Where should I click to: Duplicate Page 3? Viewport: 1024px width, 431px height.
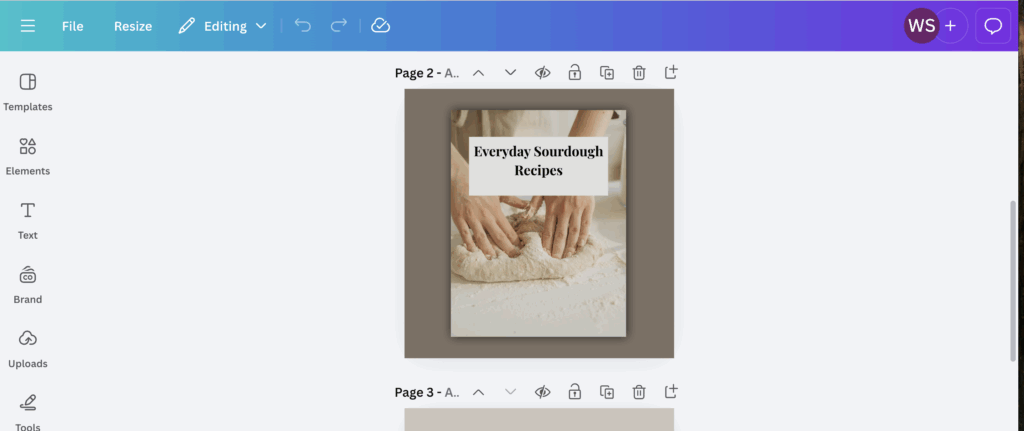607,392
